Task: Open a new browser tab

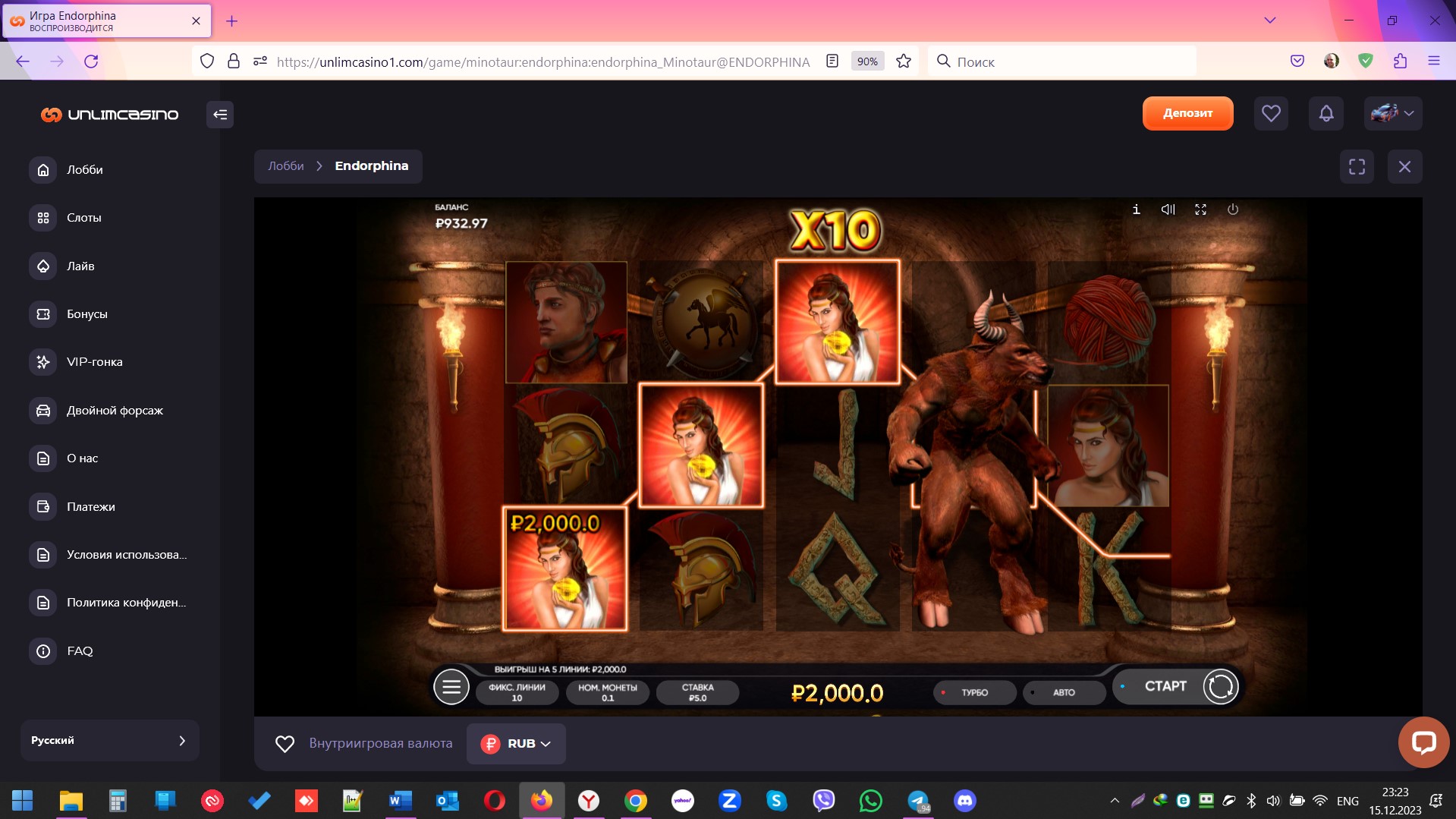Action: 231,21
